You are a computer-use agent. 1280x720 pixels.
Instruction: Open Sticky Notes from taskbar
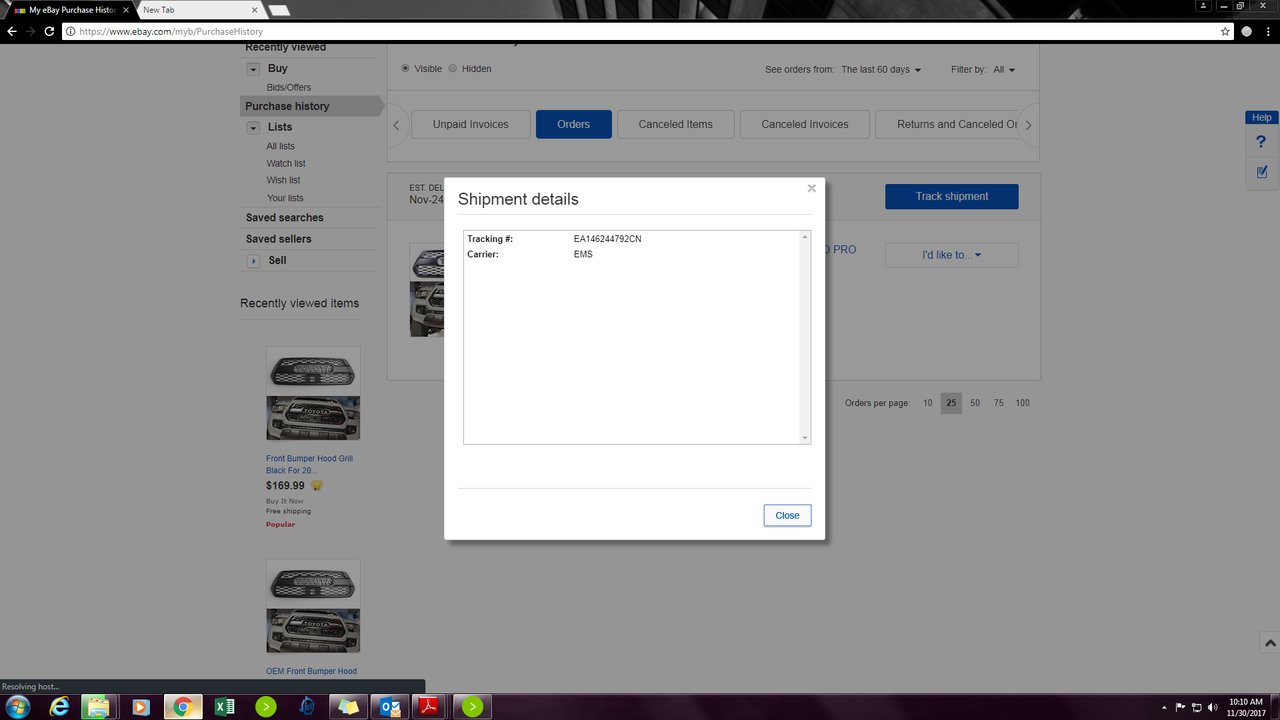point(347,707)
